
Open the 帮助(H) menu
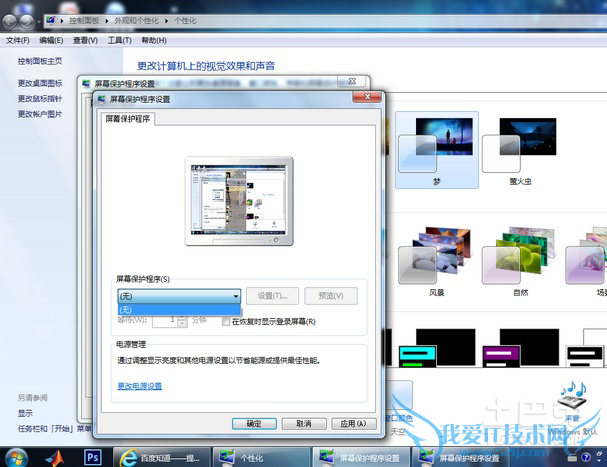pyautogui.click(x=154, y=40)
